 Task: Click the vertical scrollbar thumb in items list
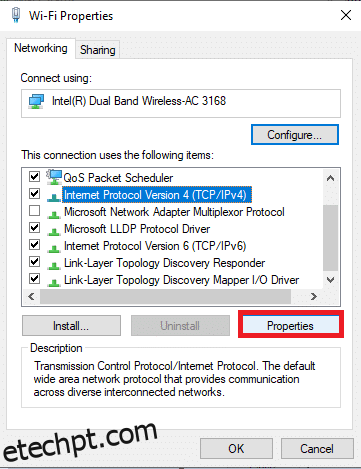coord(330,238)
